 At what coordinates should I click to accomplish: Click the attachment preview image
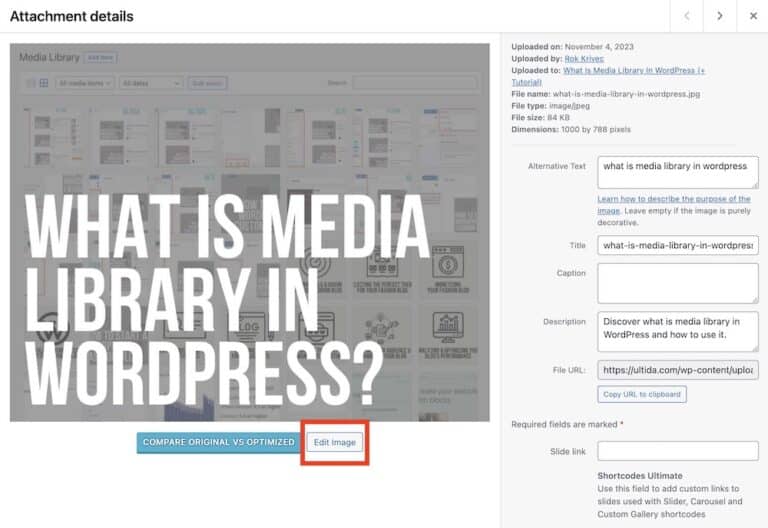[249, 232]
